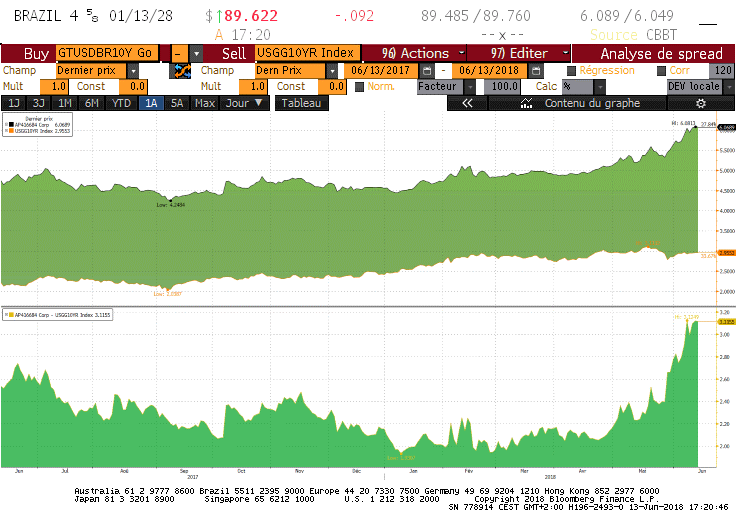This screenshot has height=530, width=736.
Task: Open the Dernier prix field dropdown
Action: pos(133,71)
